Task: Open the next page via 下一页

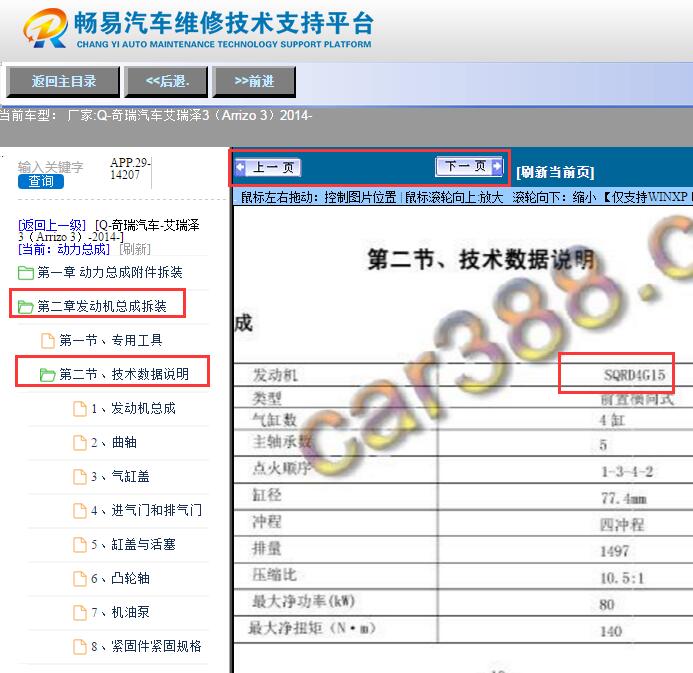Action: pos(468,167)
